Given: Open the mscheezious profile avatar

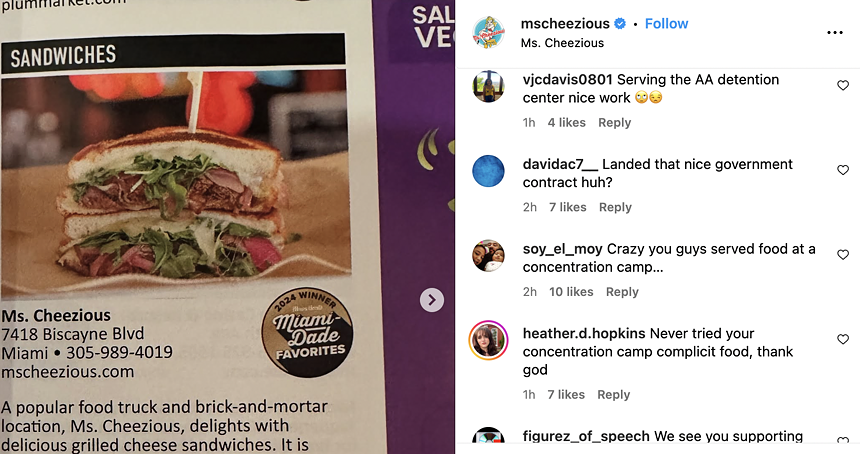Looking at the screenshot, I should pyautogui.click(x=488, y=32).
